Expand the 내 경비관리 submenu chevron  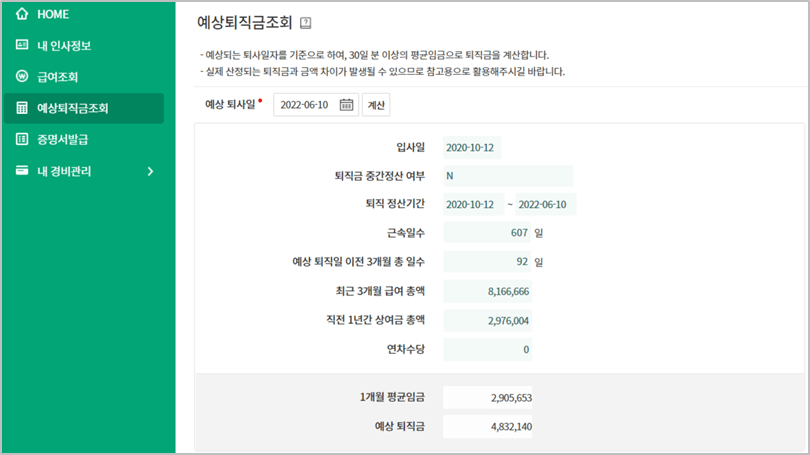click(150, 171)
